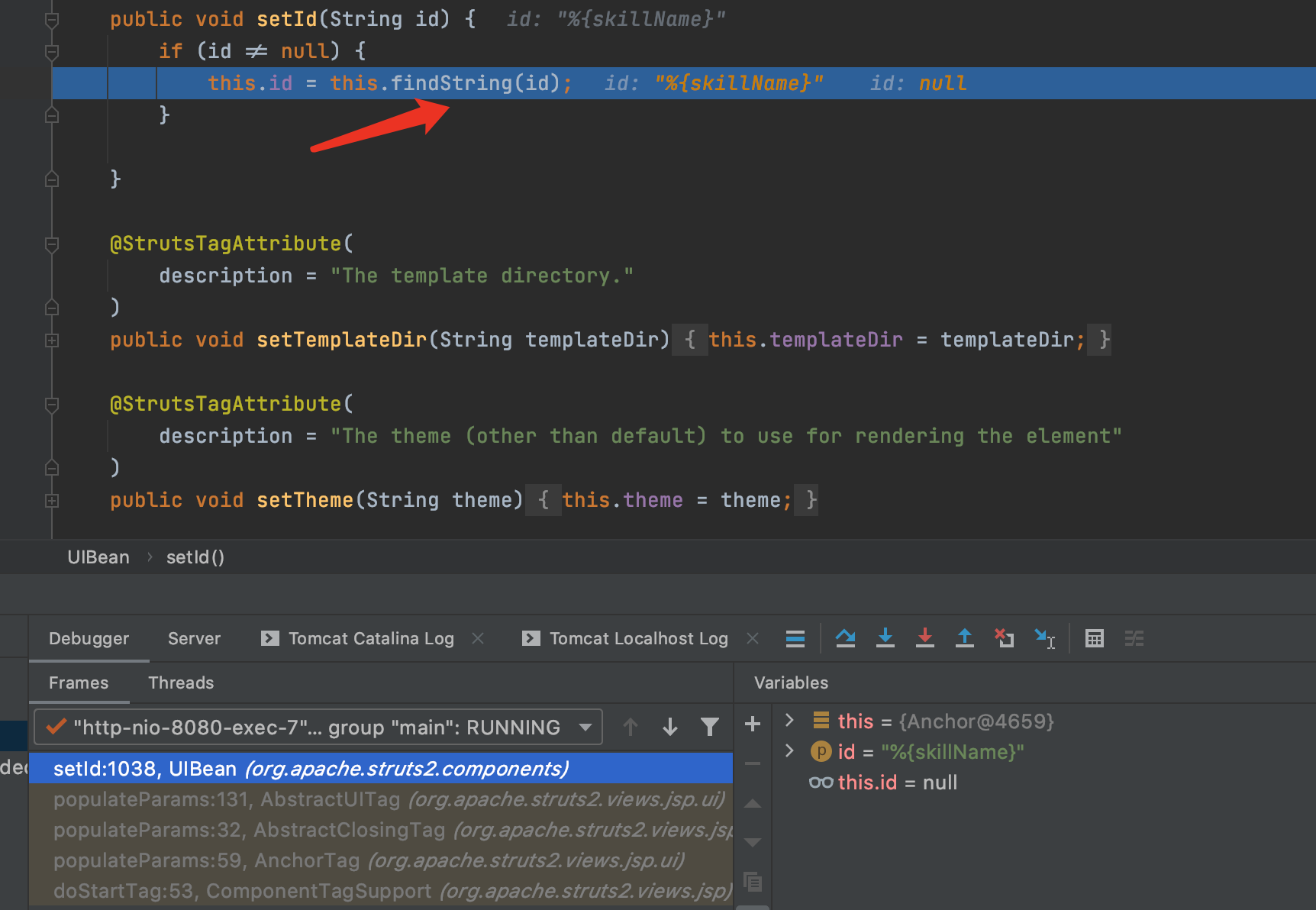1316x910 pixels.
Task: Click the first @StrutsTagAttribute annotation
Action: [x=225, y=244]
